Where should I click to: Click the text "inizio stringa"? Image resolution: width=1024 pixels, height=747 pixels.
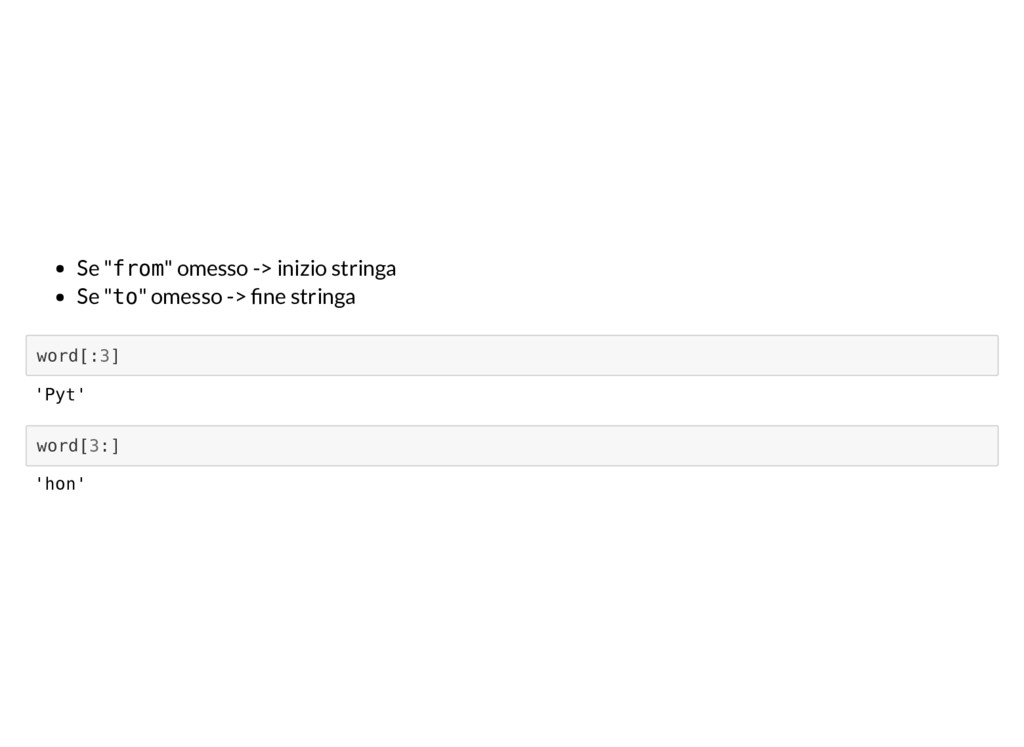click(x=336, y=268)
